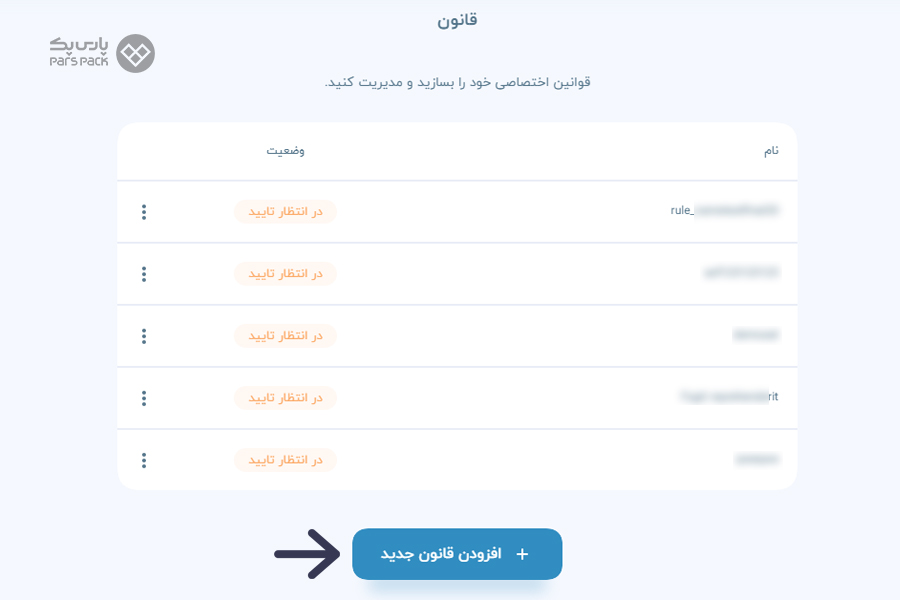Select the rule name ending in 'rit'

[728, 397]
